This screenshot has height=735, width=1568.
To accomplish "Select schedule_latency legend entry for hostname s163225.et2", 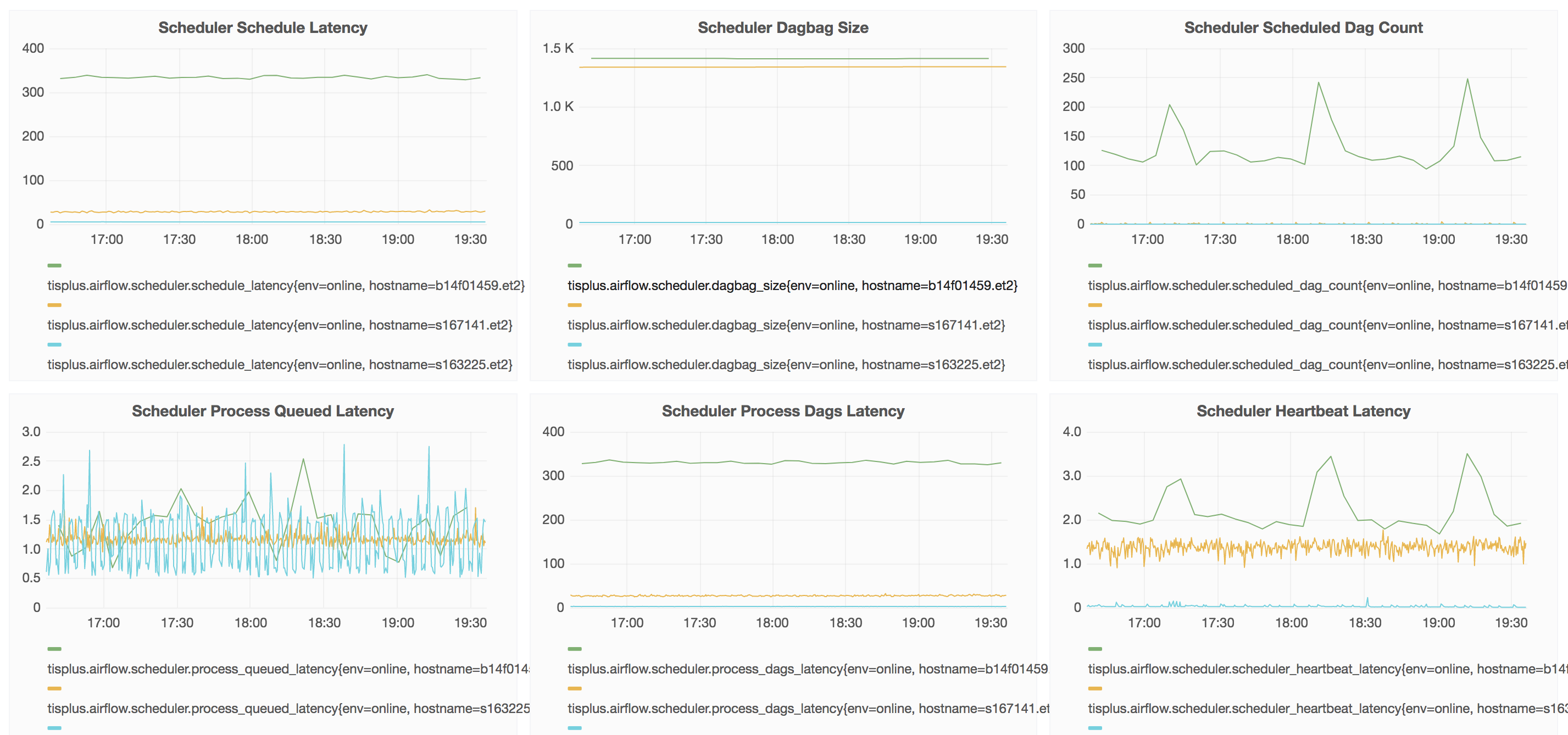I will tap(280, 364).
